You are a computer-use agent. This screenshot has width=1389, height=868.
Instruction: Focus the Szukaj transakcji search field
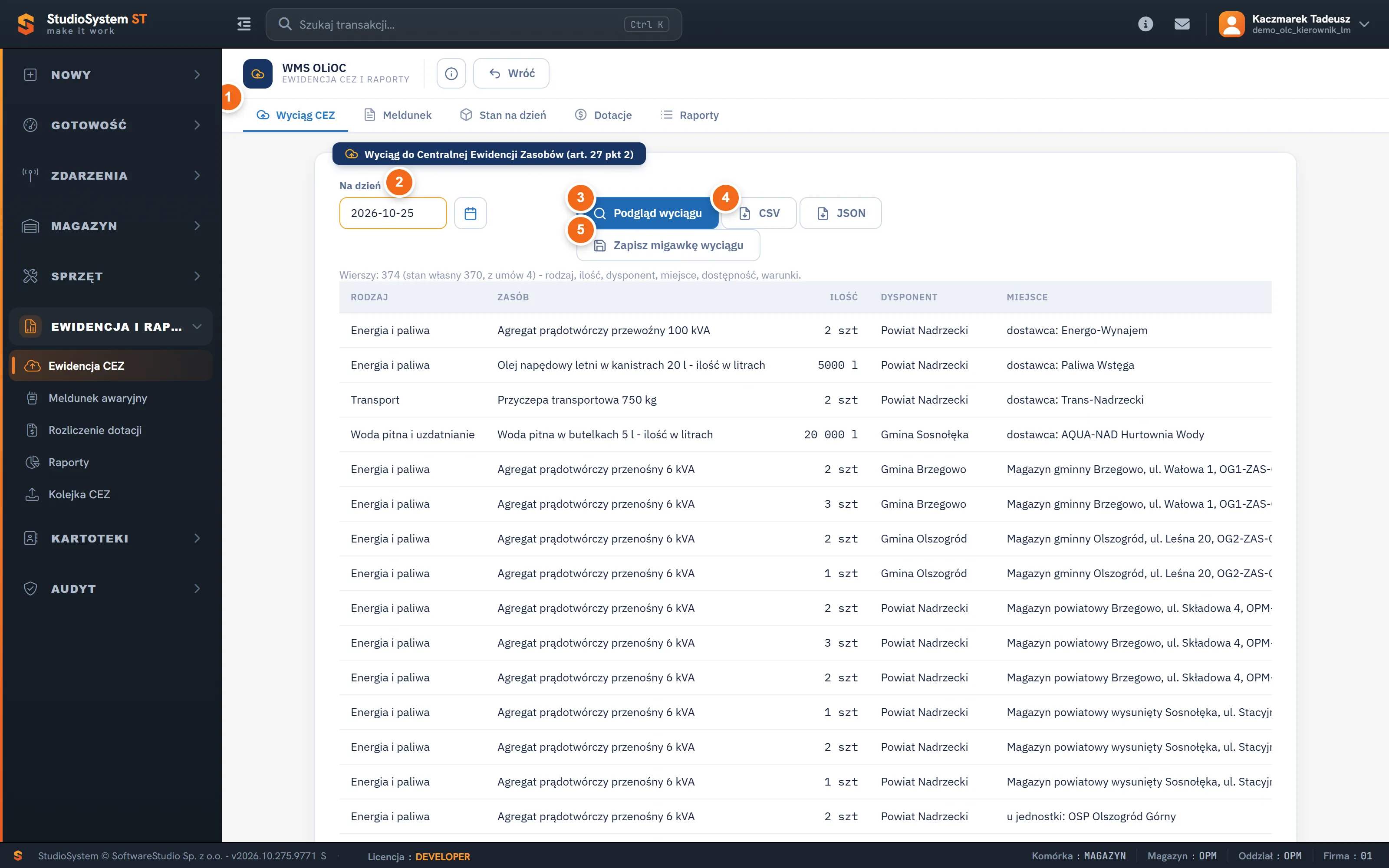pos(474,24)
